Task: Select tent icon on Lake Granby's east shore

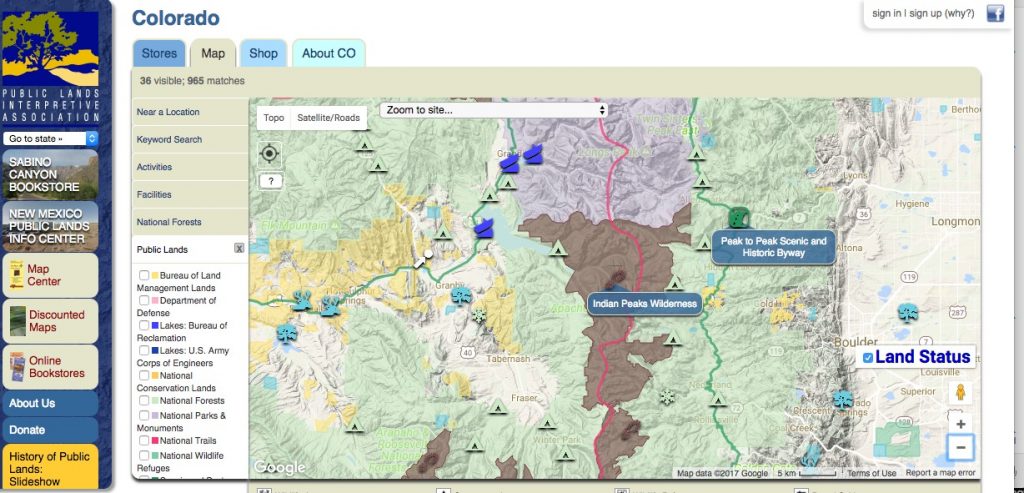Action: 557,248
